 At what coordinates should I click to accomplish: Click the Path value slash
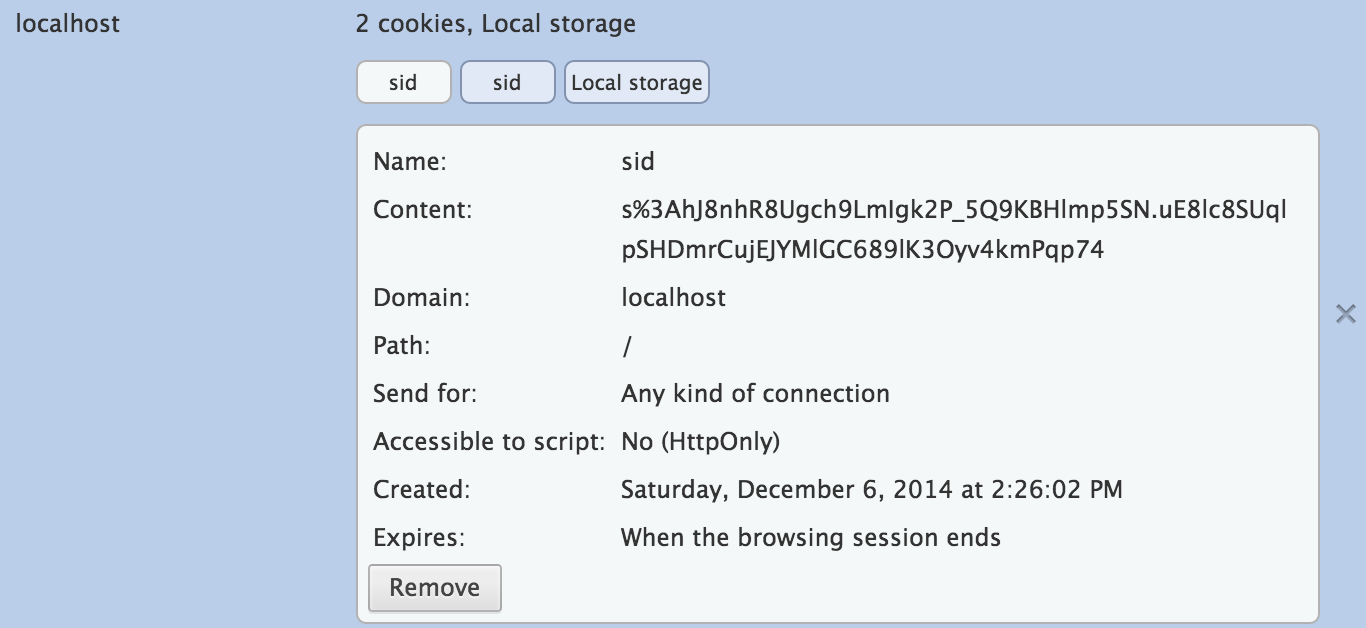pyautogui.click(x=627, y=346)
